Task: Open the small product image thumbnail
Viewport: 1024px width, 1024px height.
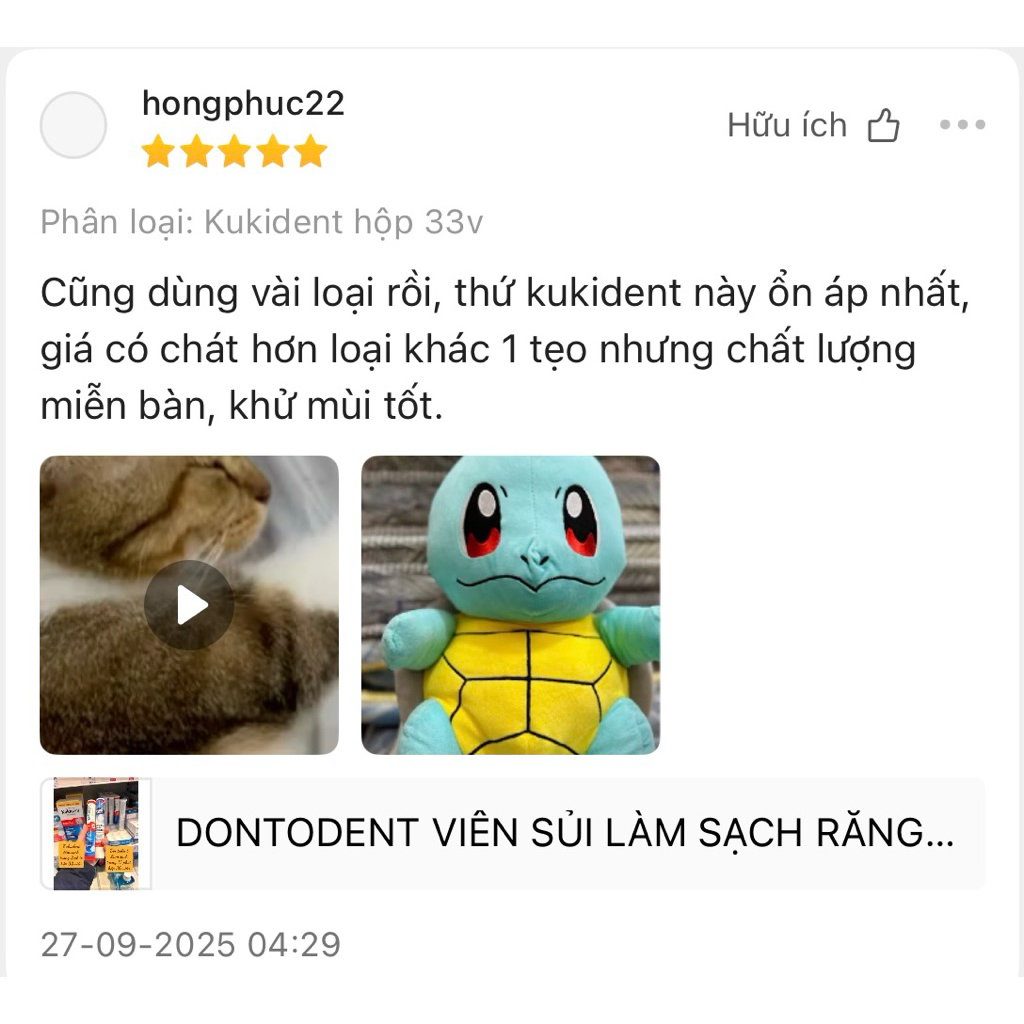Action: coord(96,833)
